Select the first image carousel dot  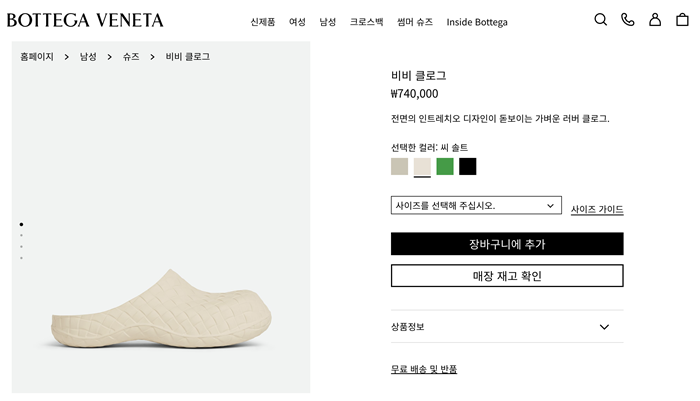tap(21, 224)
